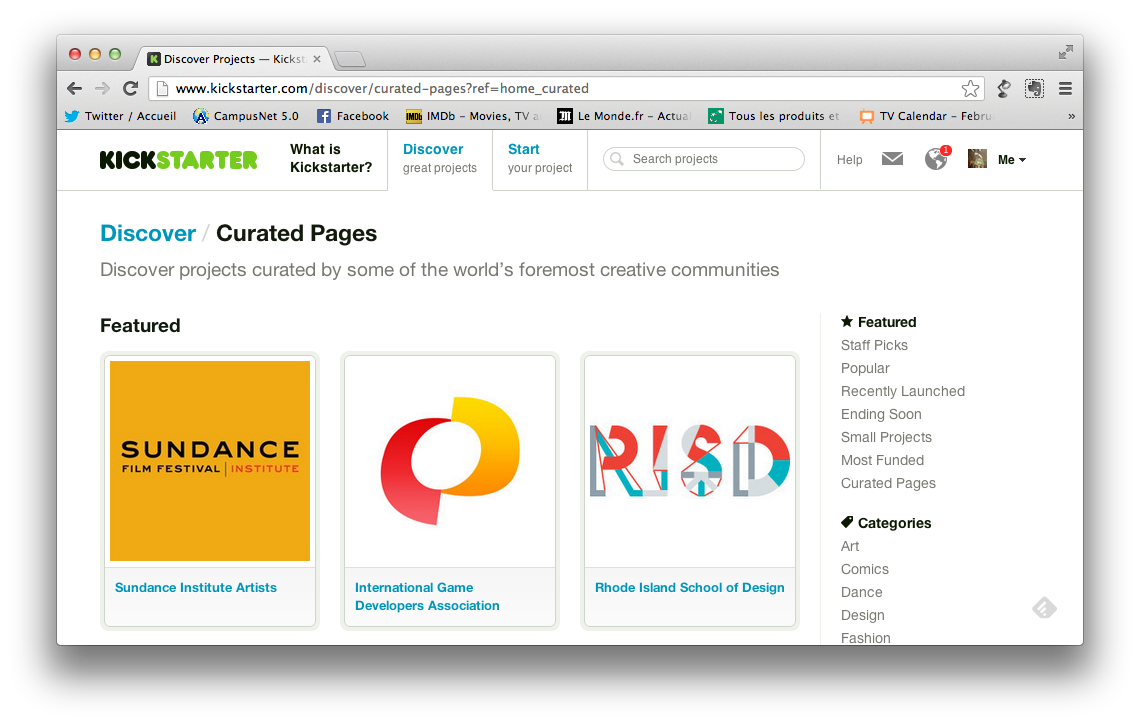The width and height of the screenshot is (1140, 724).
Task: Select Small Projects in sidebar
Action: click(886, 438)
